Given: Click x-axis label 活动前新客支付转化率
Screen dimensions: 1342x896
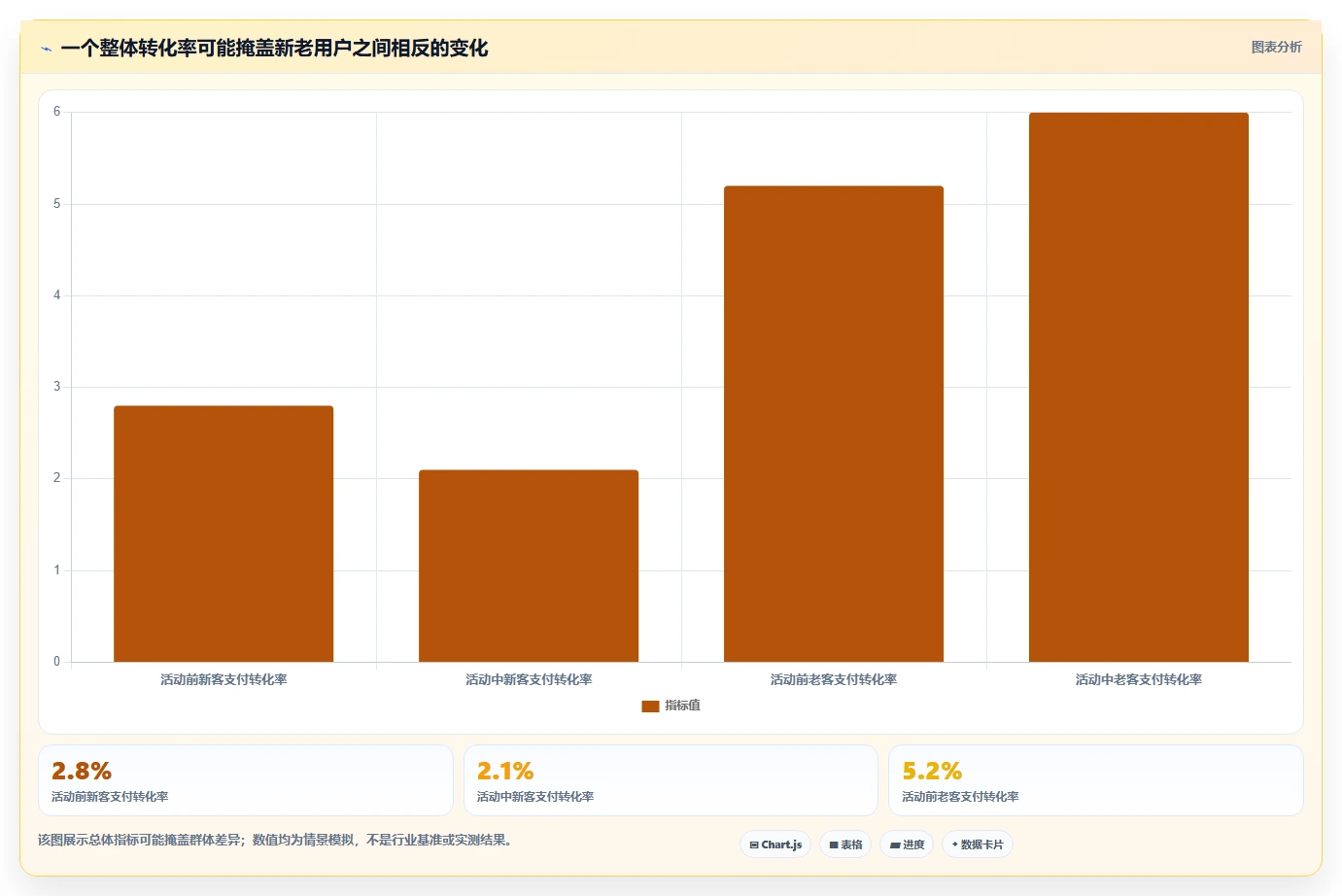Looking at the screenshot, I should [x=224, y=679].
